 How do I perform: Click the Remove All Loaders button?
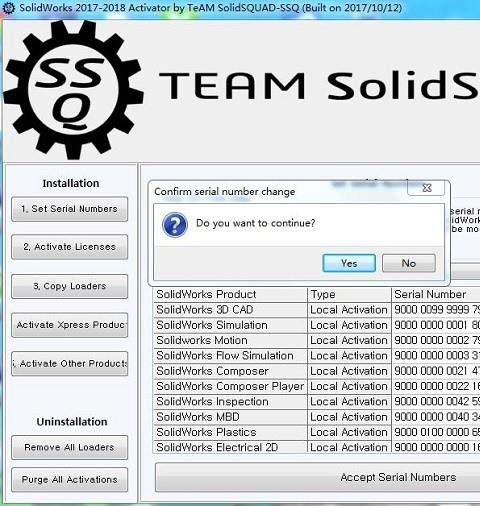69,447
